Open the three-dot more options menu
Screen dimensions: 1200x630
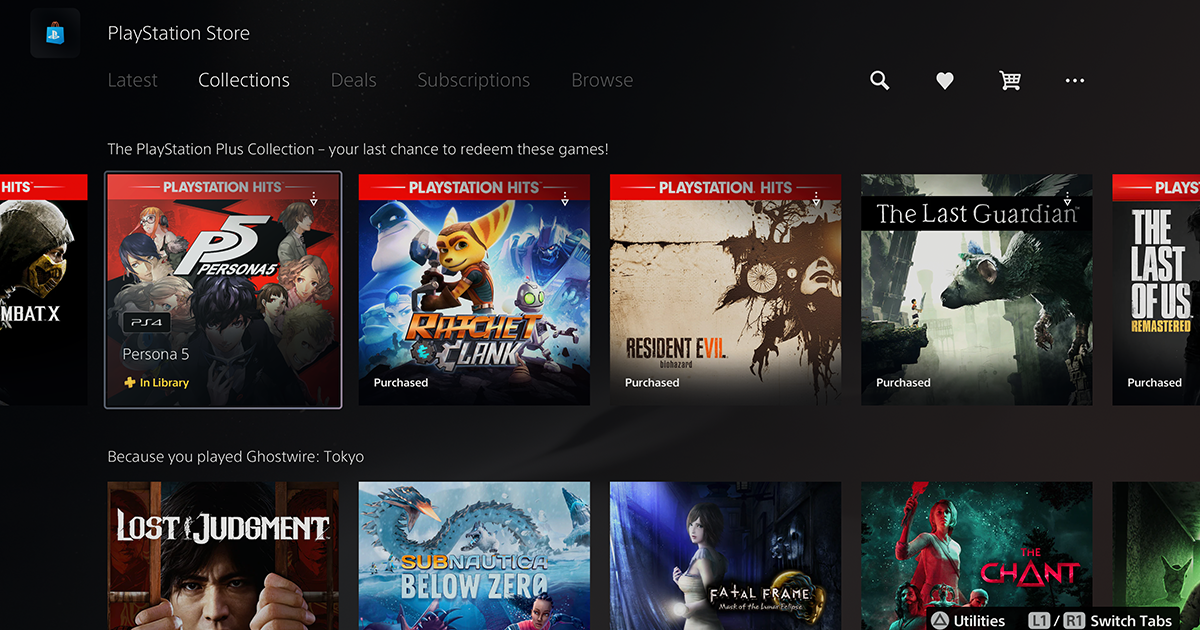coord(1075,81)
